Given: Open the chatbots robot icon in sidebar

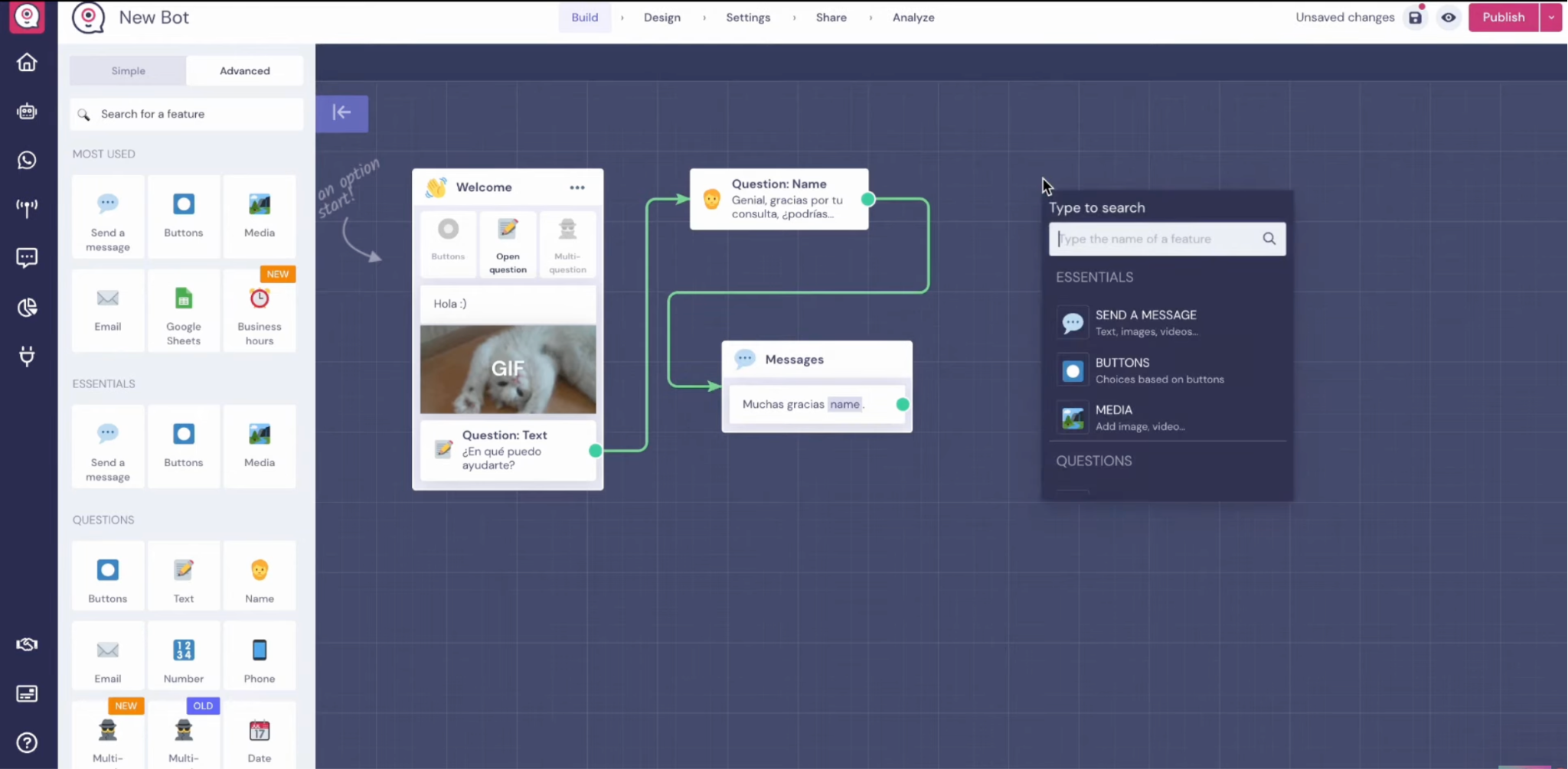Looking at the screenshot, I should point(27,112).
